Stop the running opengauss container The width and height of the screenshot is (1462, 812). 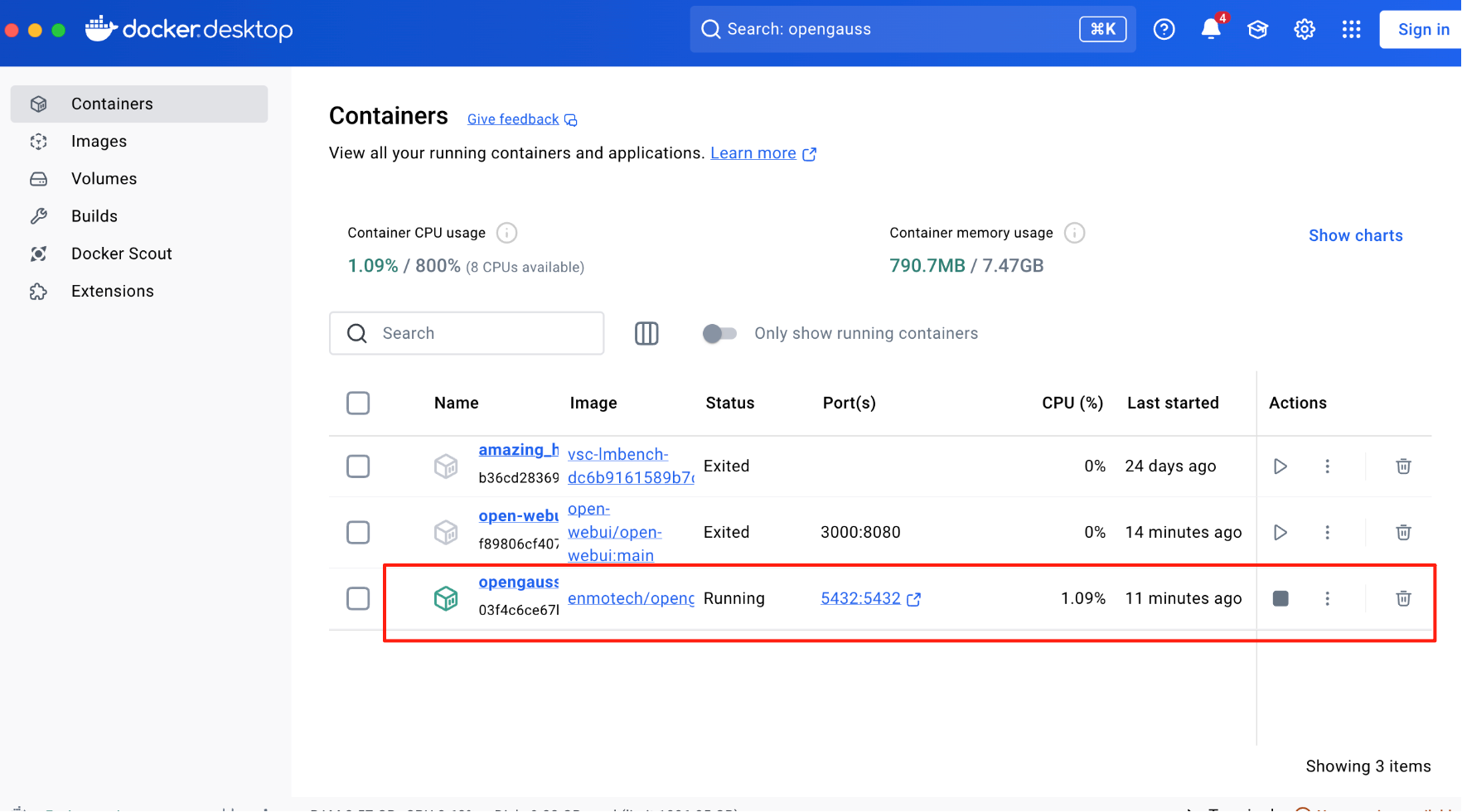1280,598
